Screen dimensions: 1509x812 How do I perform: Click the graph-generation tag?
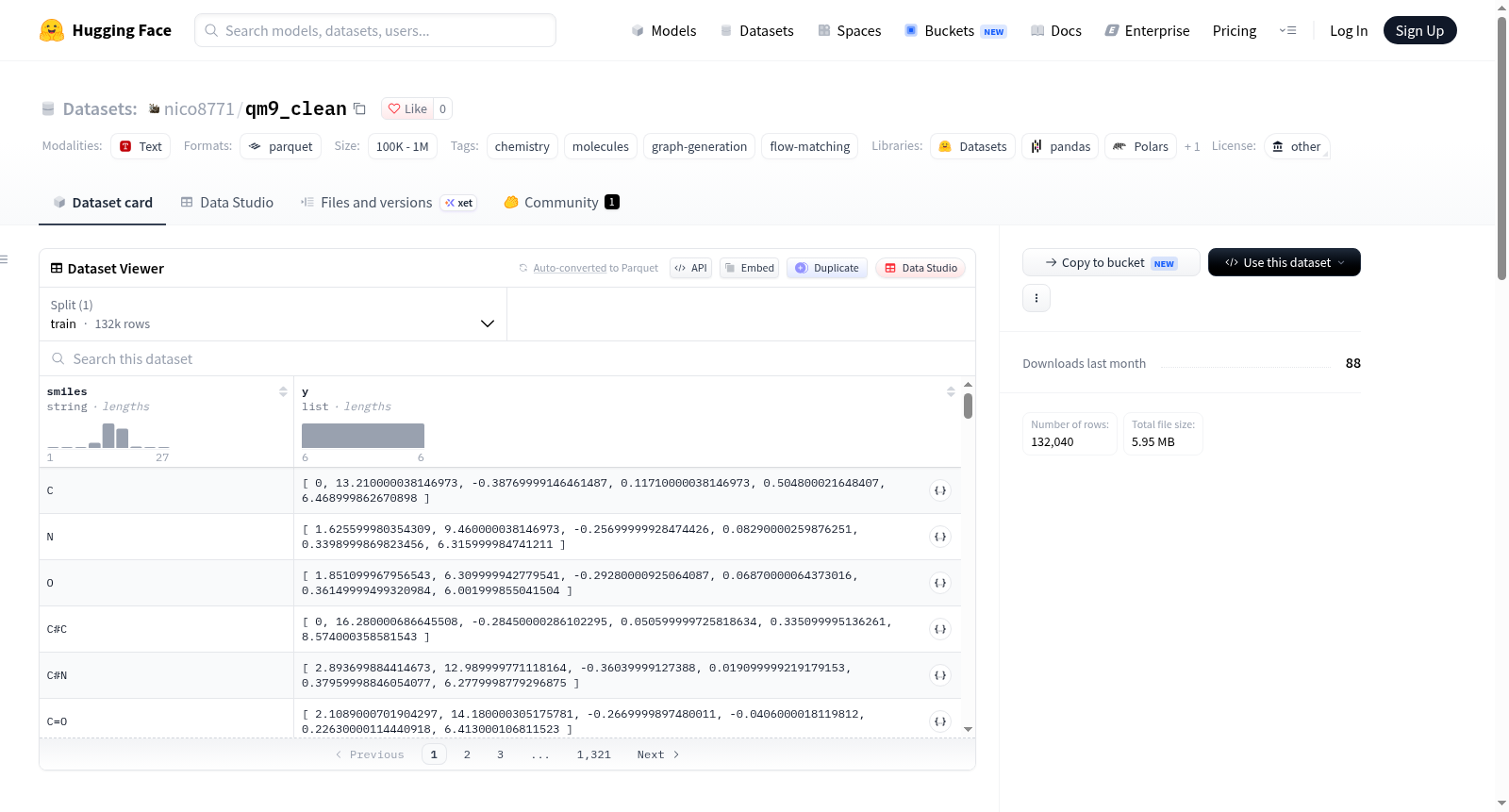[699, 146]
